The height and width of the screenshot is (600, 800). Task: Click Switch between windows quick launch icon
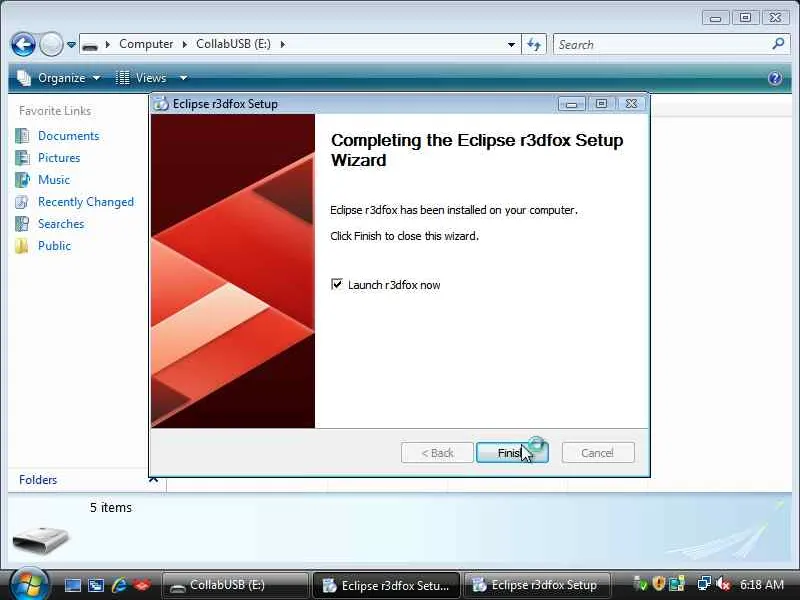[x=96, y=585]
